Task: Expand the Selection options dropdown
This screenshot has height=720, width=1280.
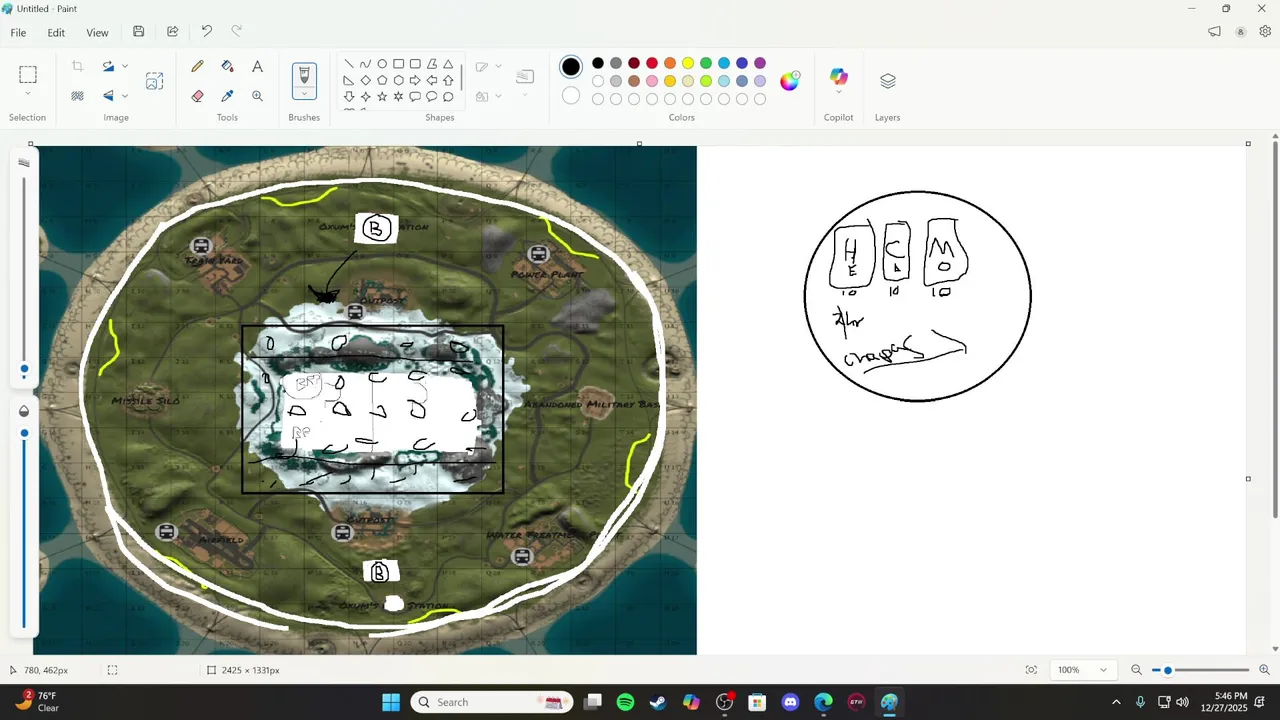Action: click(x=28, y=94)
